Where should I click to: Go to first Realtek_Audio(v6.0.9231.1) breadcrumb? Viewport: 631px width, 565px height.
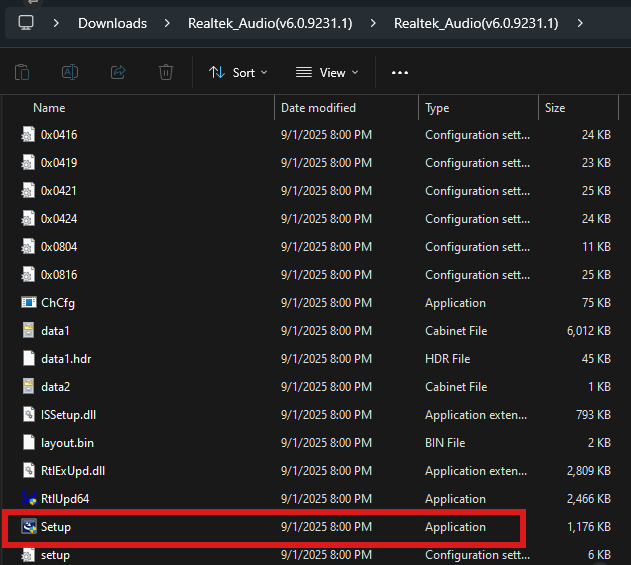[270, 23]
